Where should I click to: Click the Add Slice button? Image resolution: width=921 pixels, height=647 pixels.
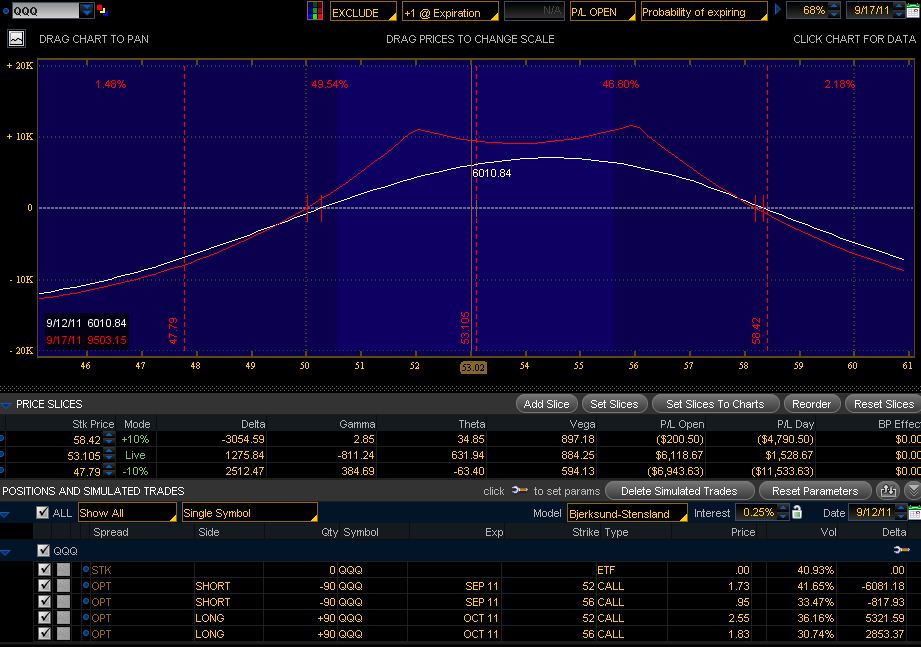coord(546,404)
